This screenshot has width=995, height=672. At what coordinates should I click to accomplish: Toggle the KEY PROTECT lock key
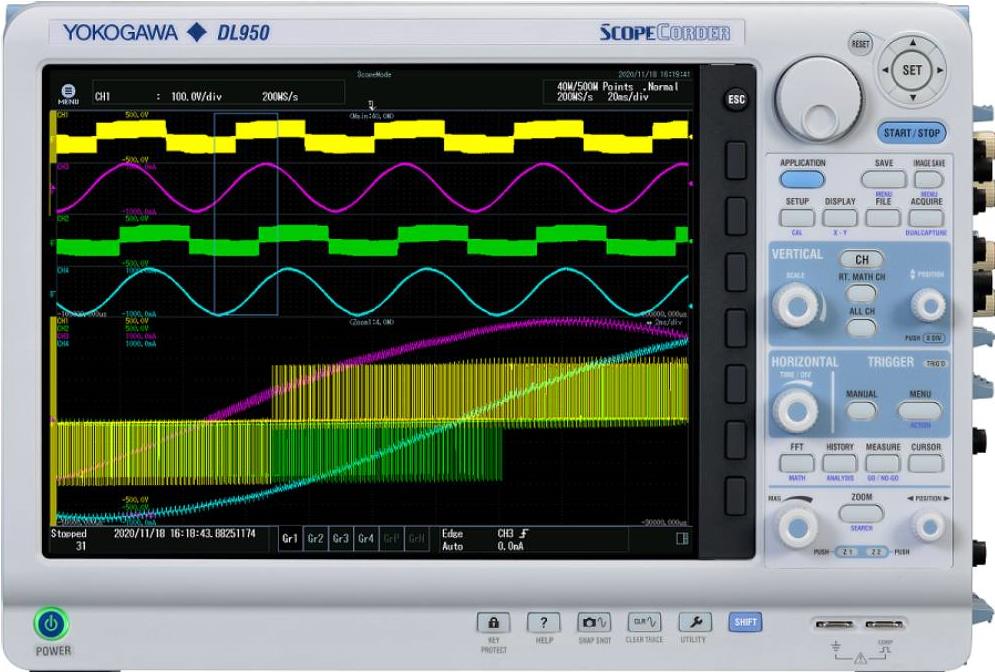[493, 623]
